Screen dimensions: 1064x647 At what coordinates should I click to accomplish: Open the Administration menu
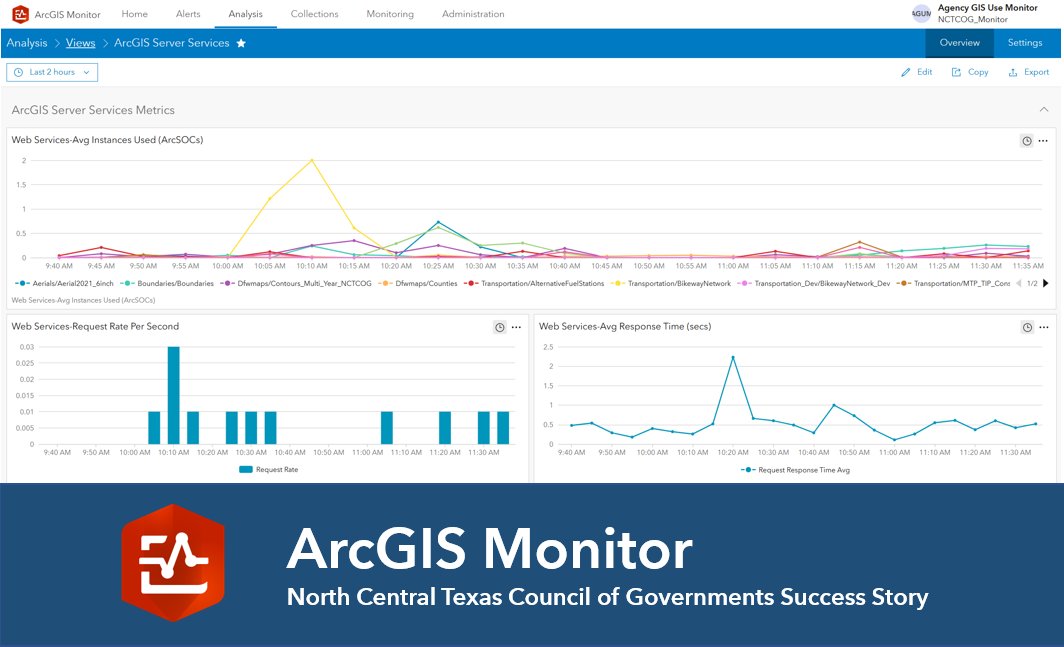(473, 14)
